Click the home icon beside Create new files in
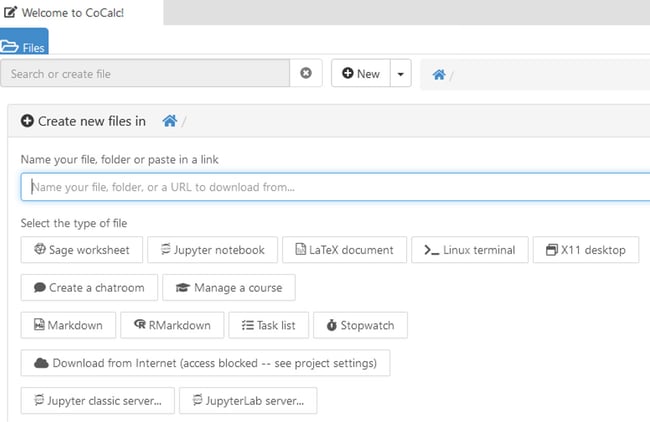Image resolution: width=650 pixels, height=422 pixels. 170,121
